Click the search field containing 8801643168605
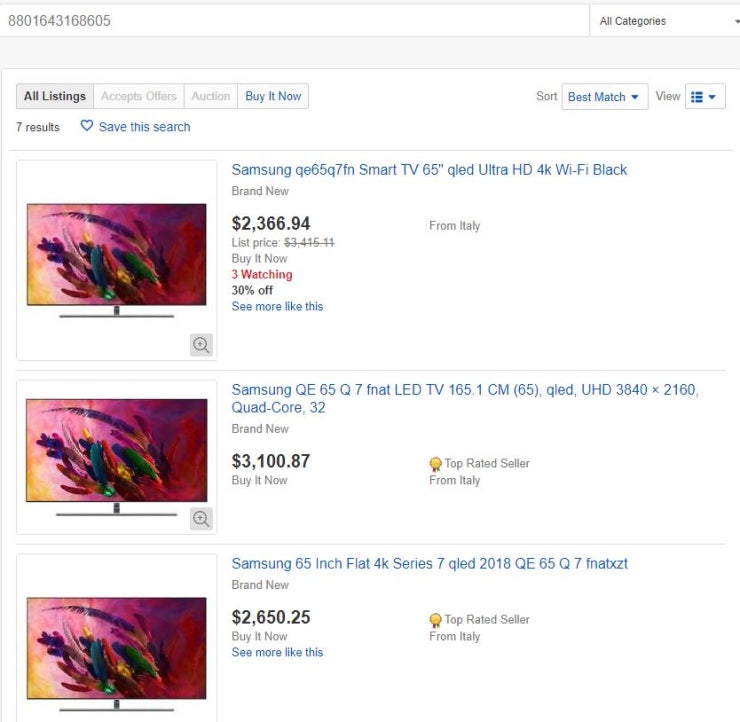This screenshot has width=740, height=722. [295, 21]
